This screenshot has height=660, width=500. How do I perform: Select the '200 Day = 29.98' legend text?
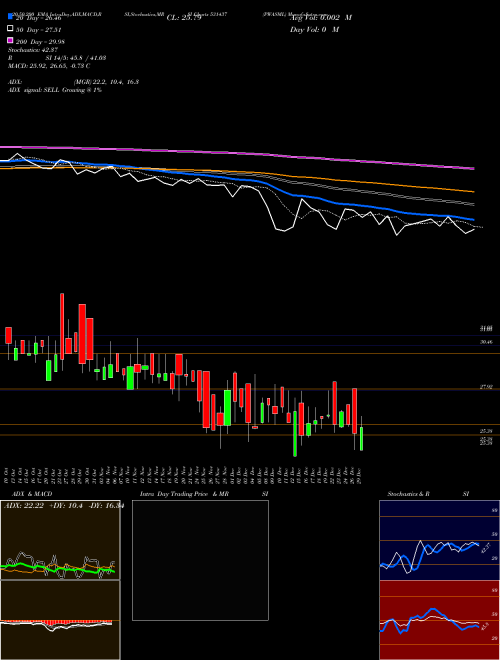click(x=40, y=41)
